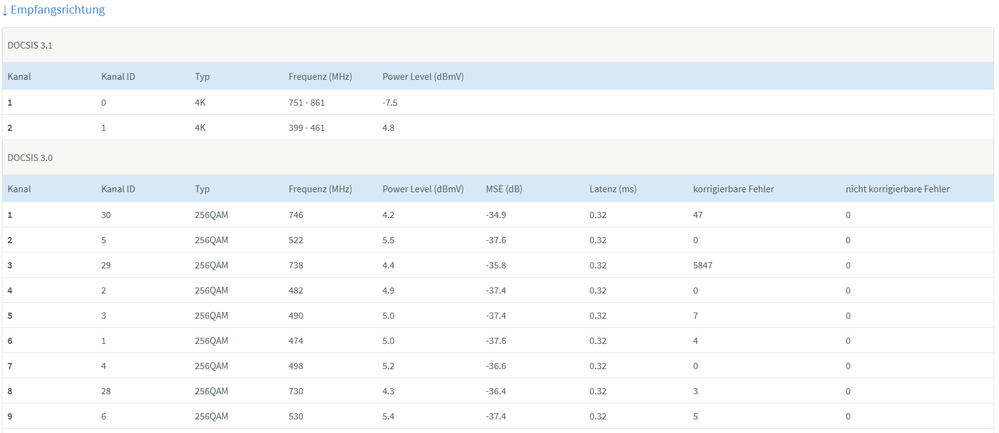999x433 pixels.
Task: Select Kanal ID 29 cell
Action: click(106, 266)
